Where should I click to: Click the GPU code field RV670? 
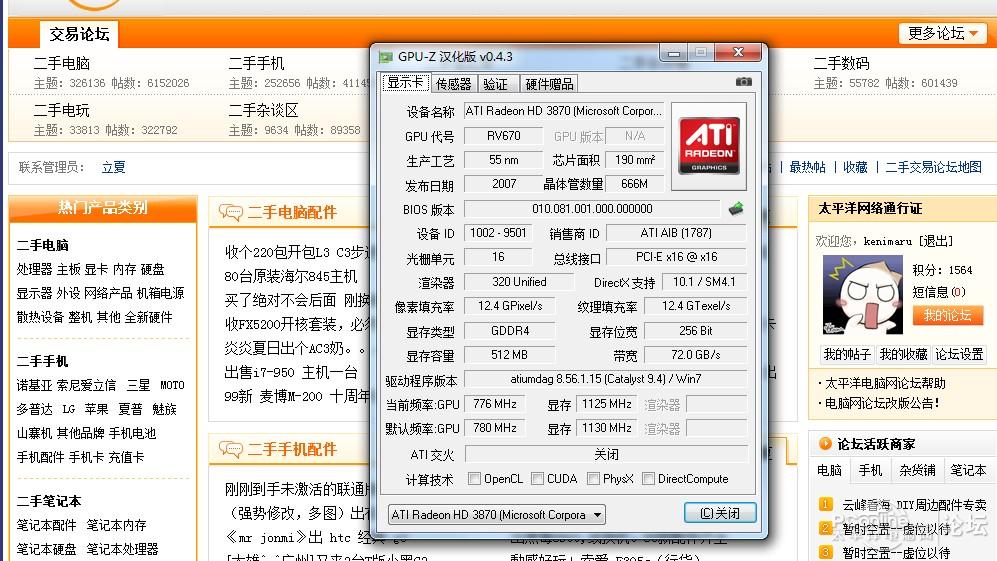[x=503, y=136]
